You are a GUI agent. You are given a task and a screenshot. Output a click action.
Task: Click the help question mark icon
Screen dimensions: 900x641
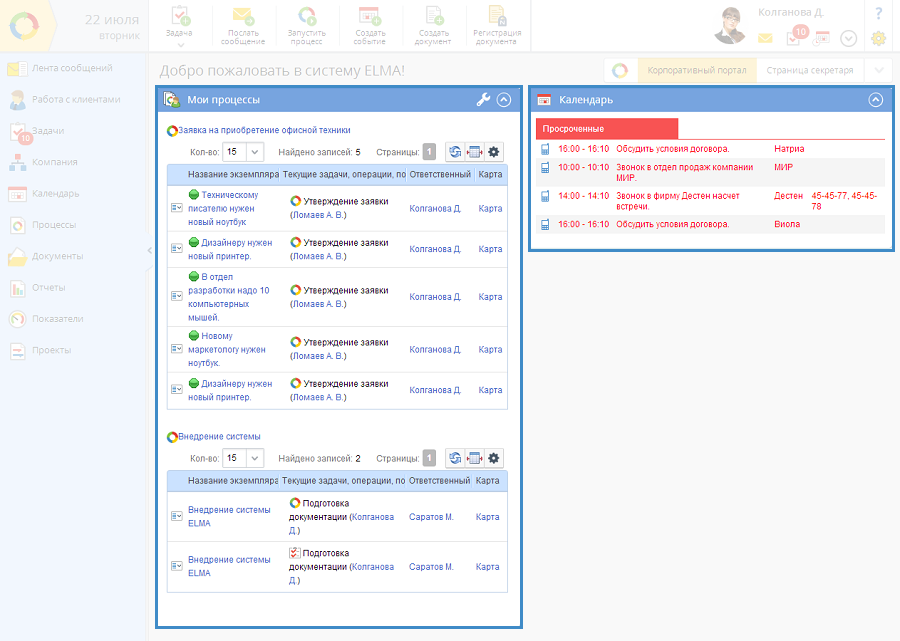point(878,13)
